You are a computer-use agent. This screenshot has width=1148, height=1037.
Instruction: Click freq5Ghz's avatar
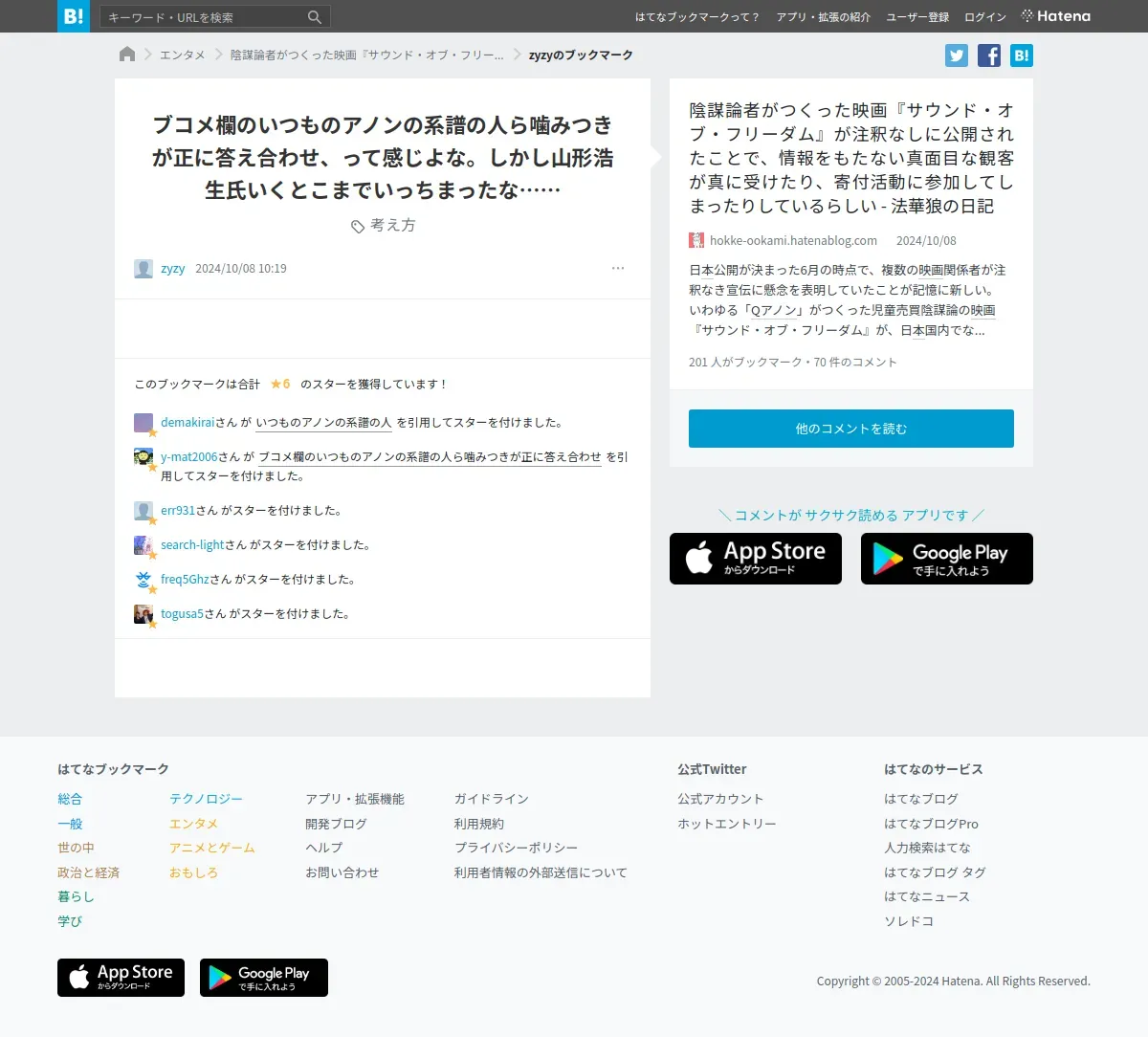143,580
